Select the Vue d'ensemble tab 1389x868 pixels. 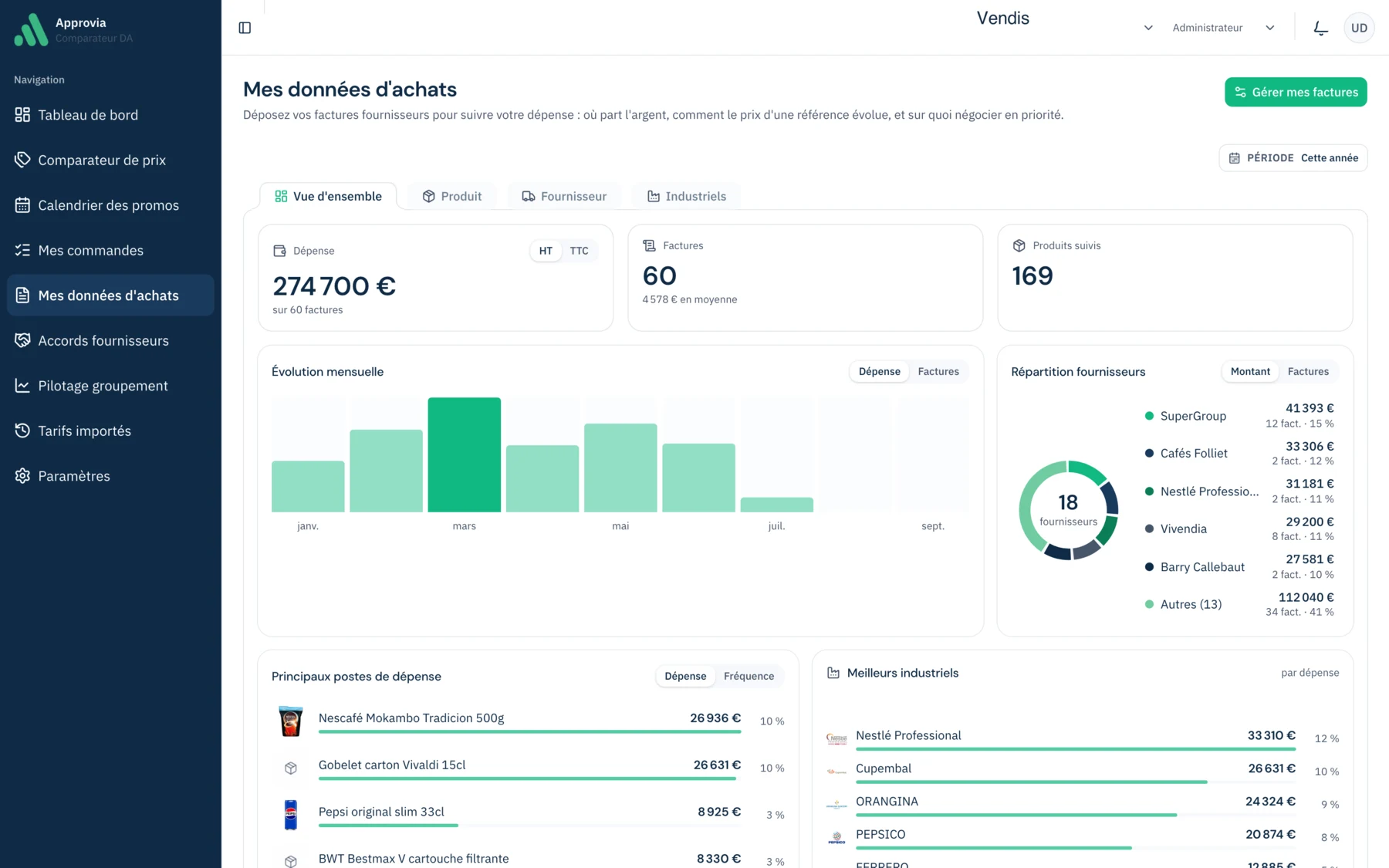(328, 196)
